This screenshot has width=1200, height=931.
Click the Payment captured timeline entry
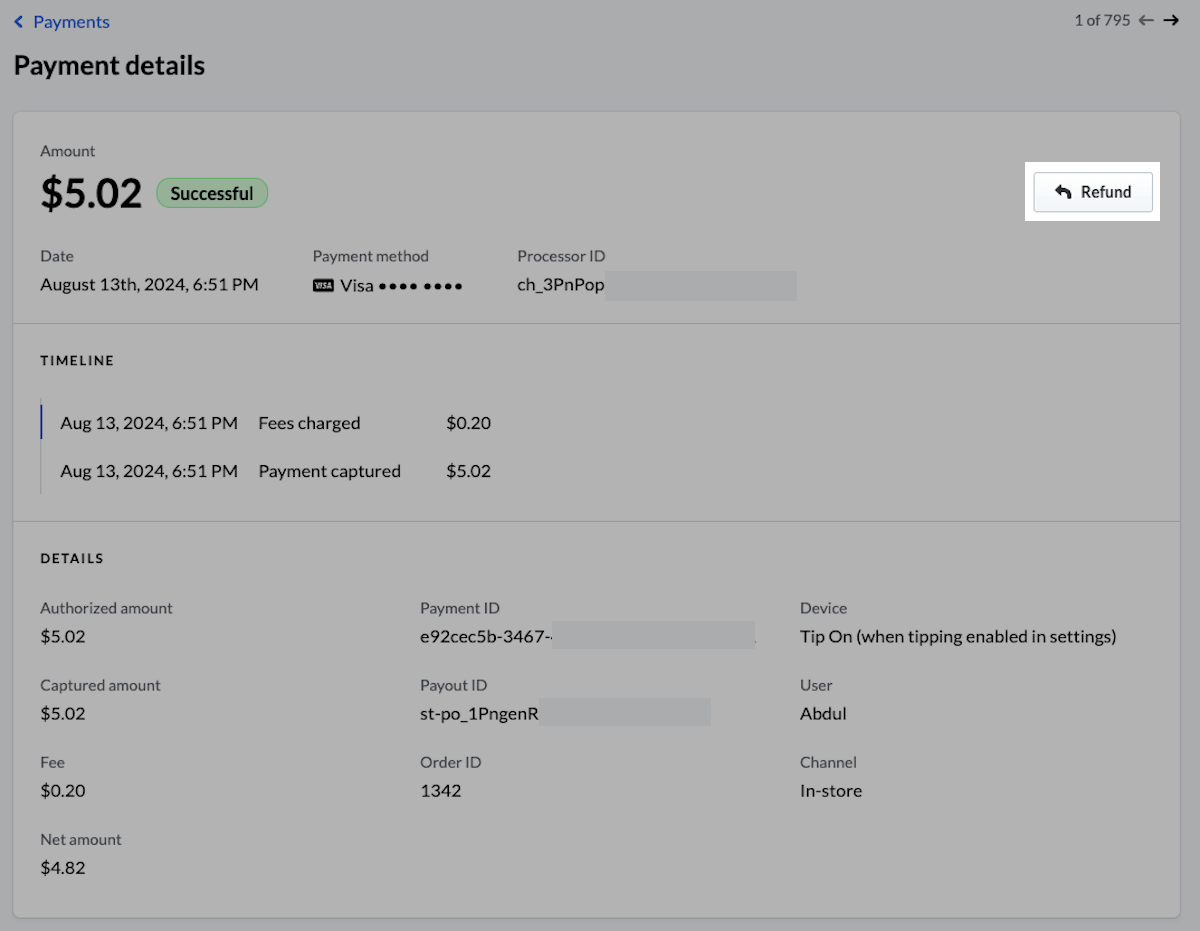click(x=329, y=471)
